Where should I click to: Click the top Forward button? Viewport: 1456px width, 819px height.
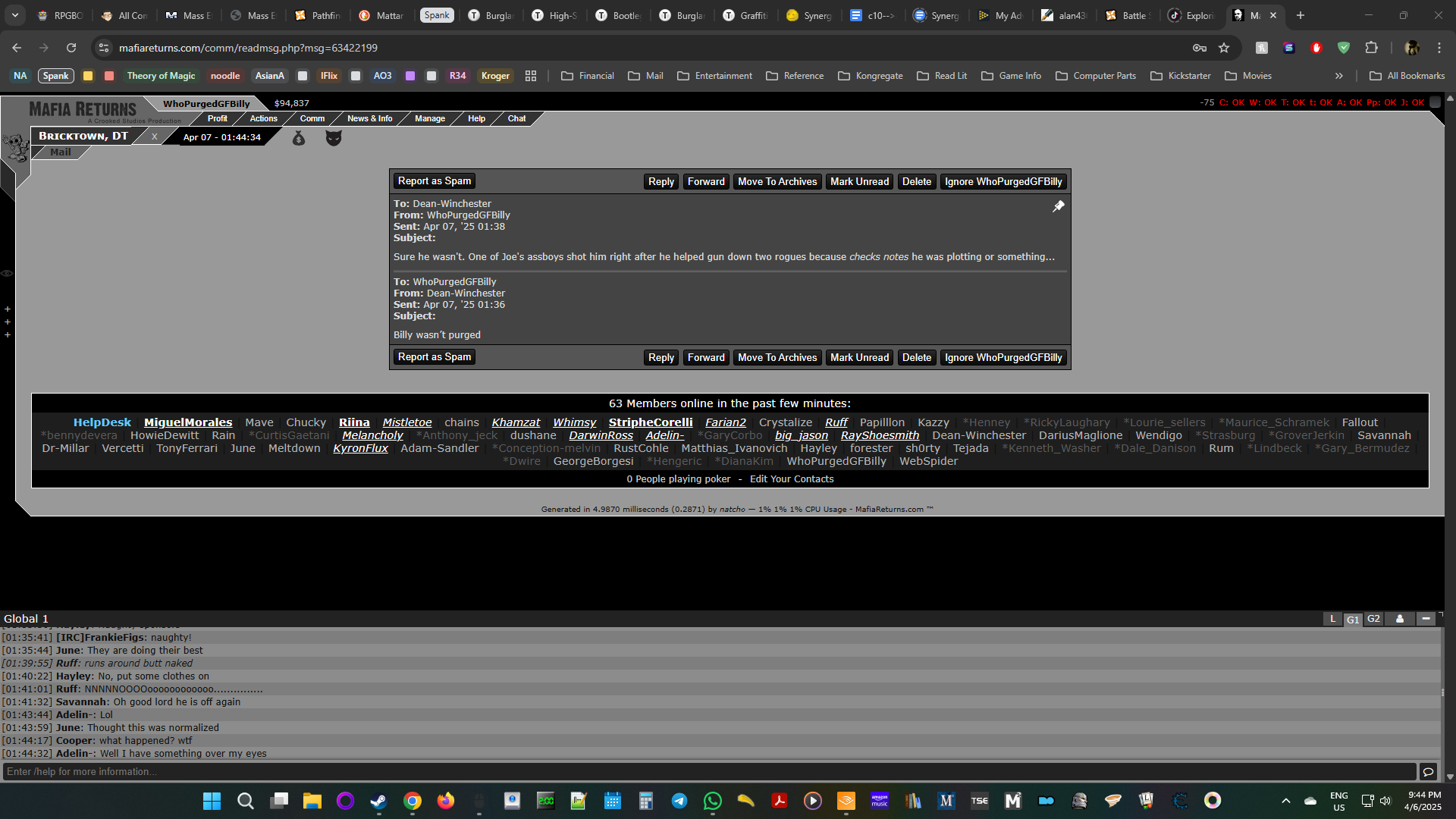(x=706, y=182)
